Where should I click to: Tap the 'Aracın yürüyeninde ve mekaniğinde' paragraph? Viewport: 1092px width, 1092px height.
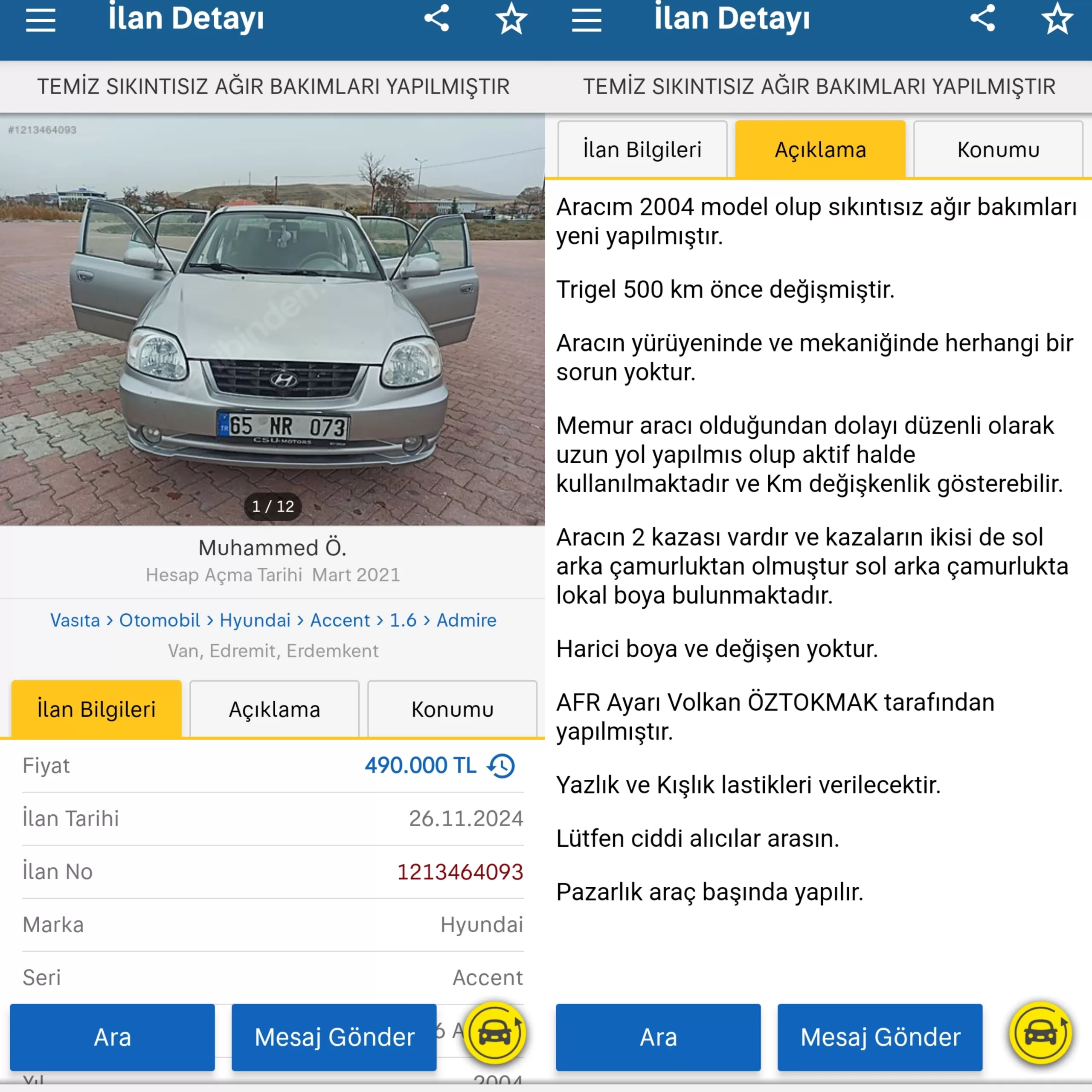click(x=815, y=357)
